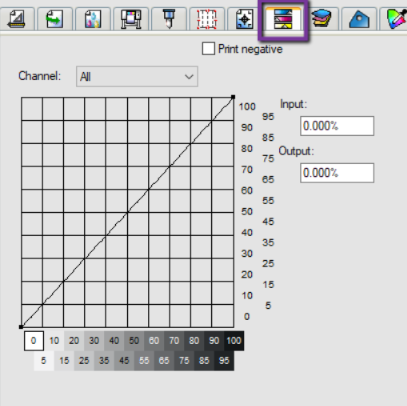Select the 50 gray swatch
Screen dimensions: 407x406
[x=134, y=341]
